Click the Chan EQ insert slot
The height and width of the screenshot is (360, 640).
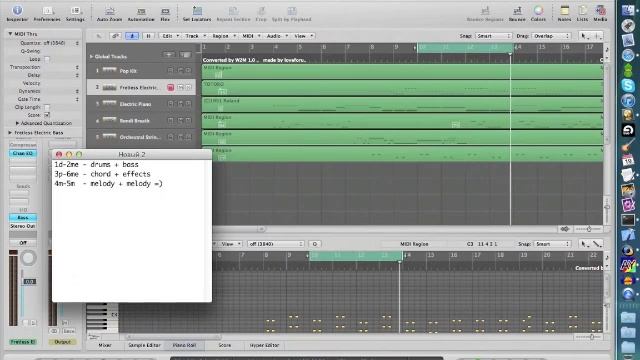[23, 153]
